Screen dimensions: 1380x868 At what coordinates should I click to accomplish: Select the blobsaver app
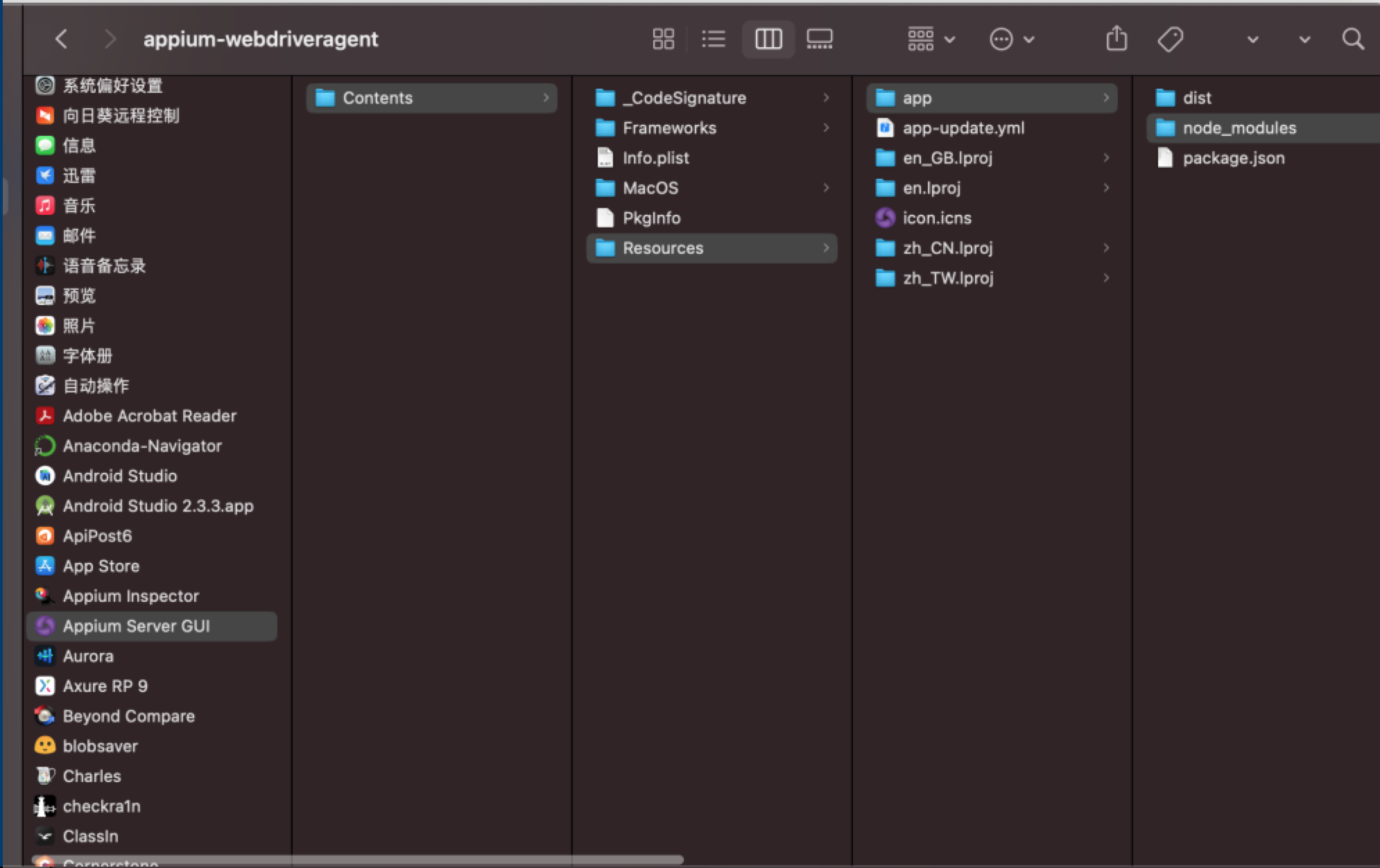click(151, 747)
